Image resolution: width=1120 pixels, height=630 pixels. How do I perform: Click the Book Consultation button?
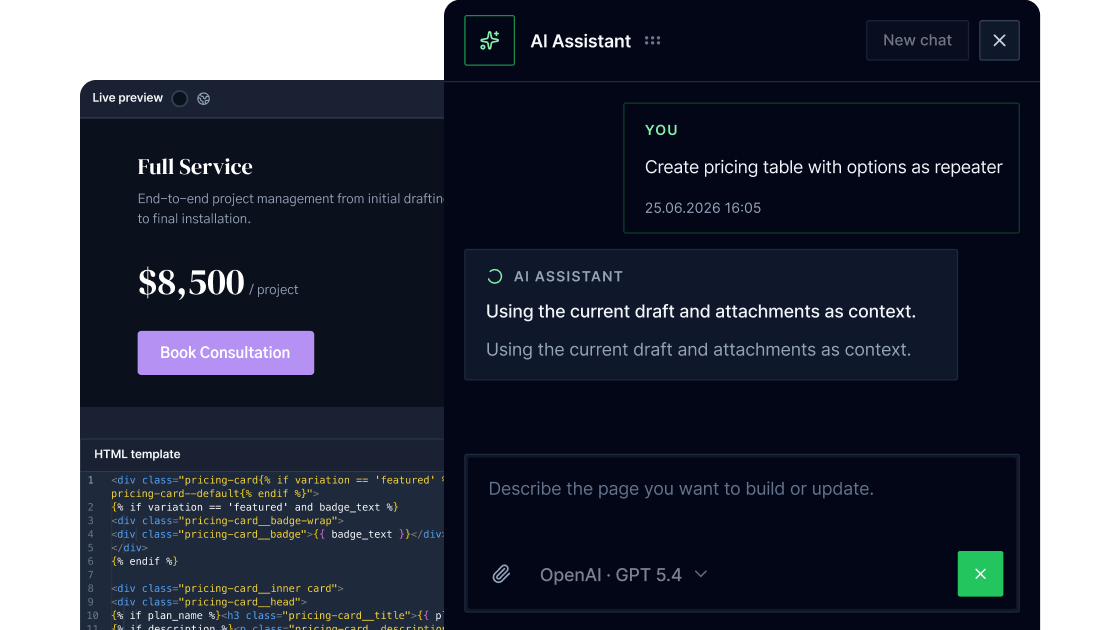[x=226, y=353]
